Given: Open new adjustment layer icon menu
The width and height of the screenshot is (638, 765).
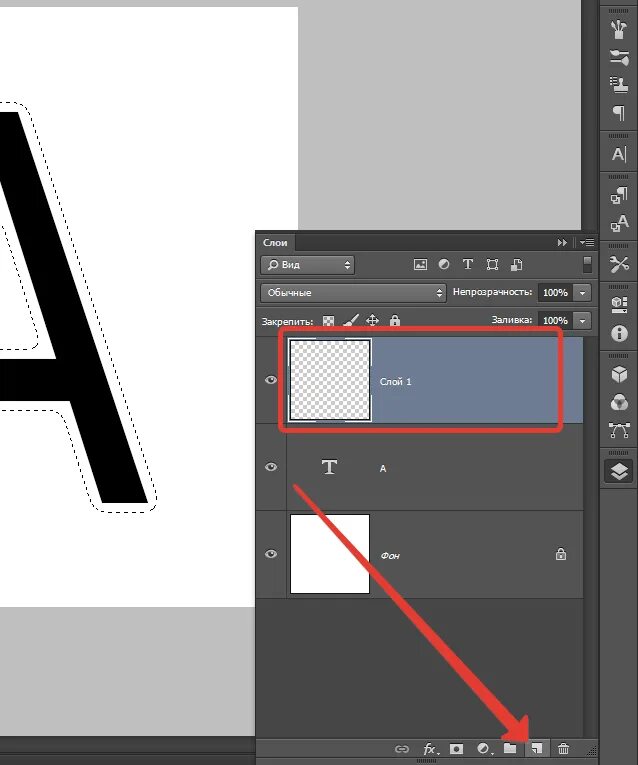Looking at the screenshot, I should click(484, 748).
